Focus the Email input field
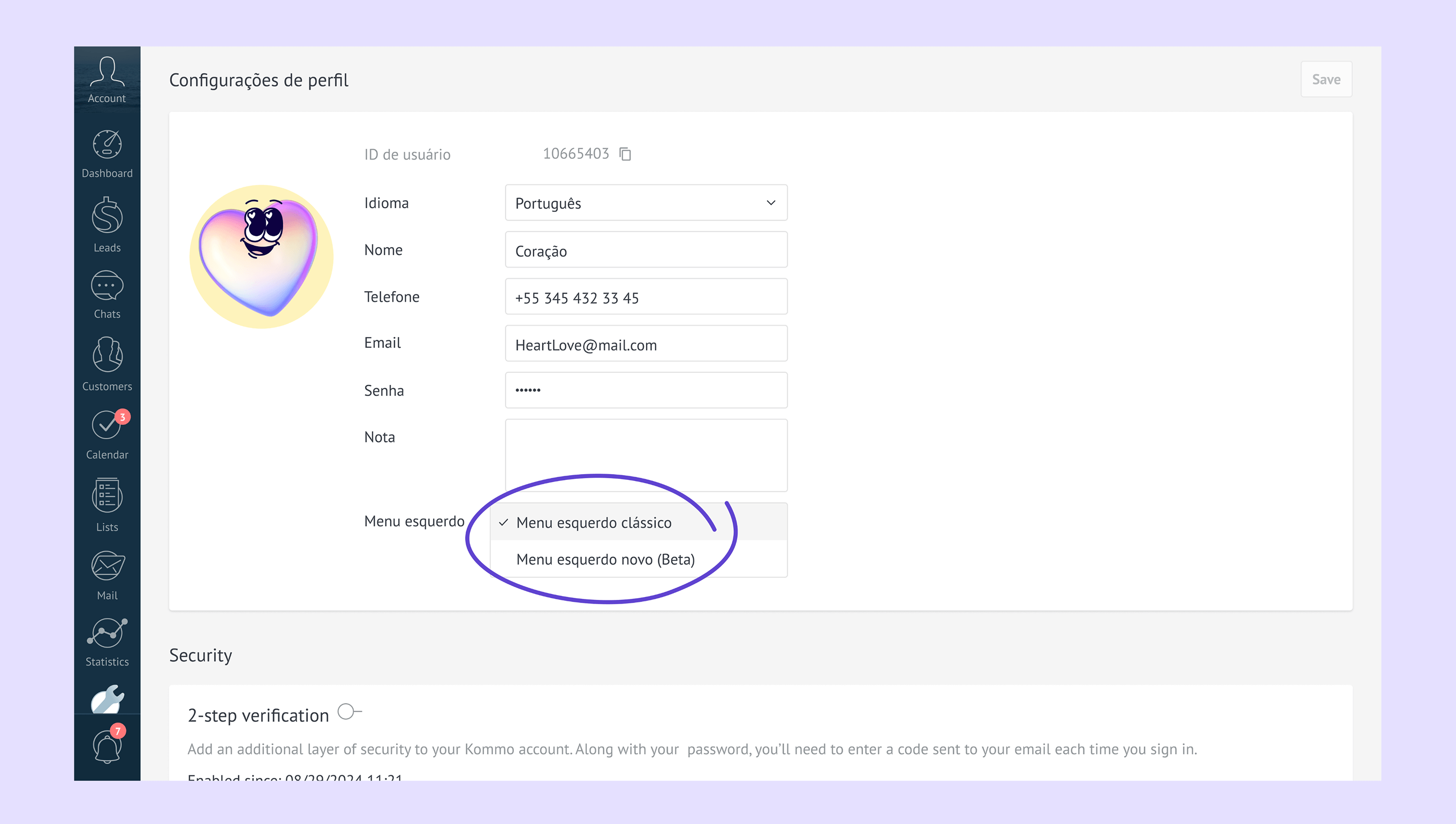The image size is (1456, 824). 646,344
